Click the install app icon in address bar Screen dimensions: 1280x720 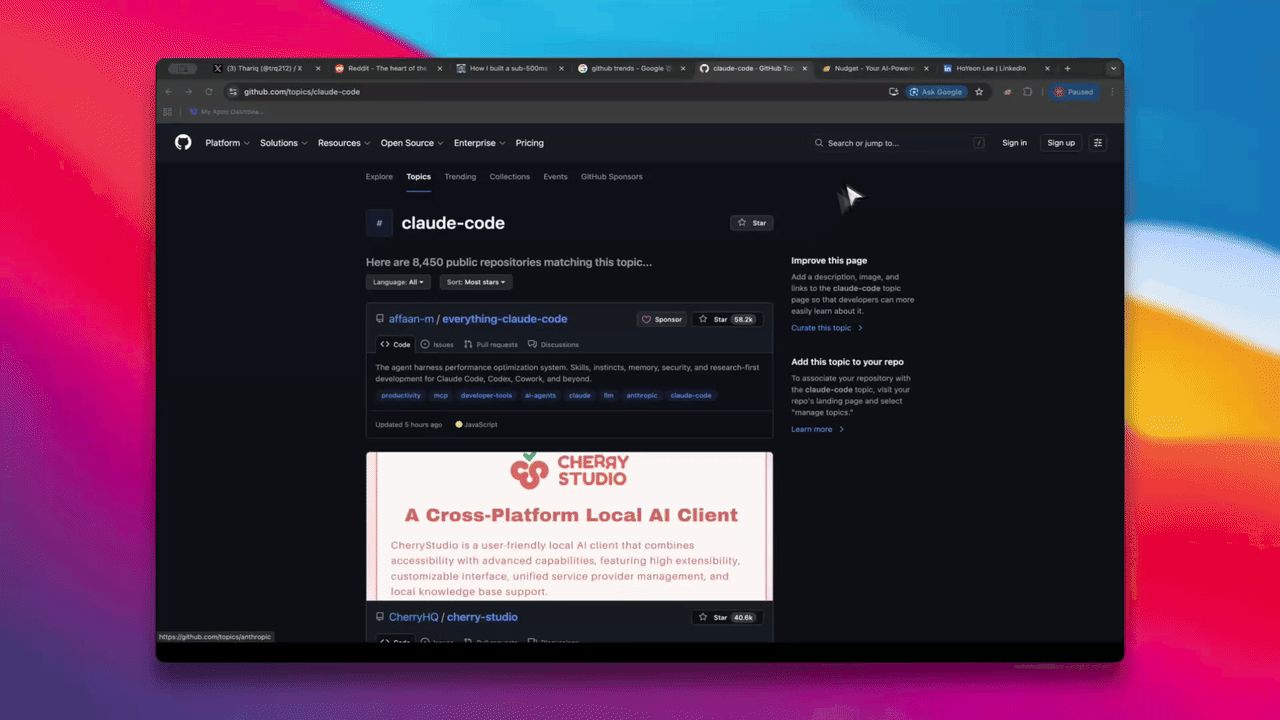(893, 92)
